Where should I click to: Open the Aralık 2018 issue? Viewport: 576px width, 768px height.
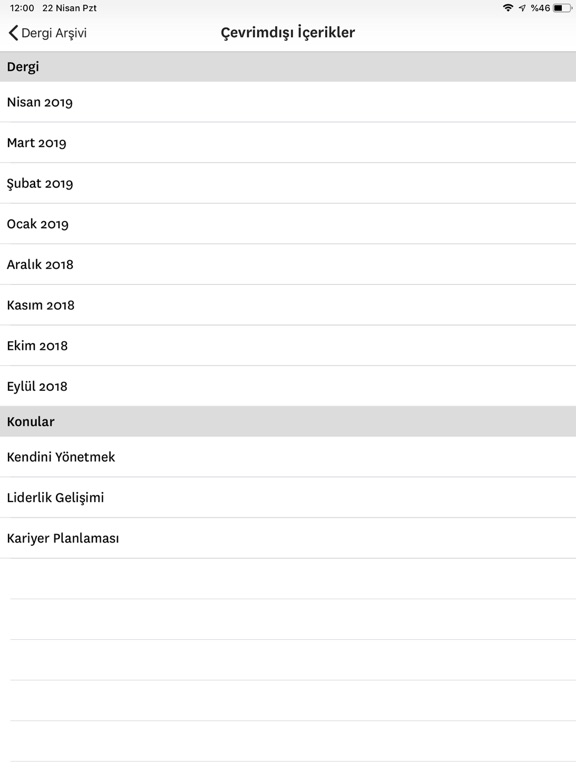288,264
